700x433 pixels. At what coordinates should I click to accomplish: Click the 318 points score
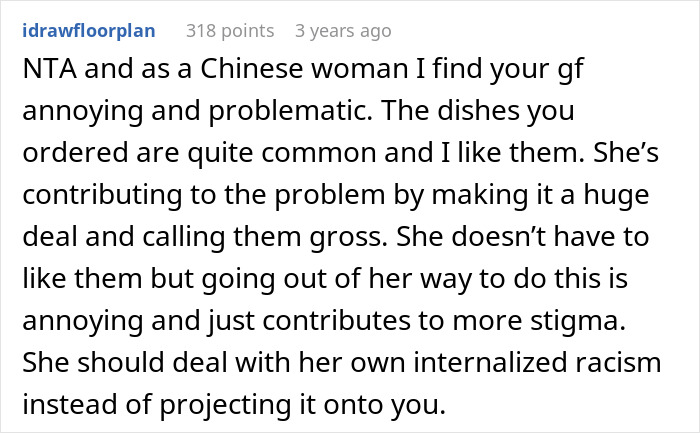pyautogui.click(x=230, y=31)
